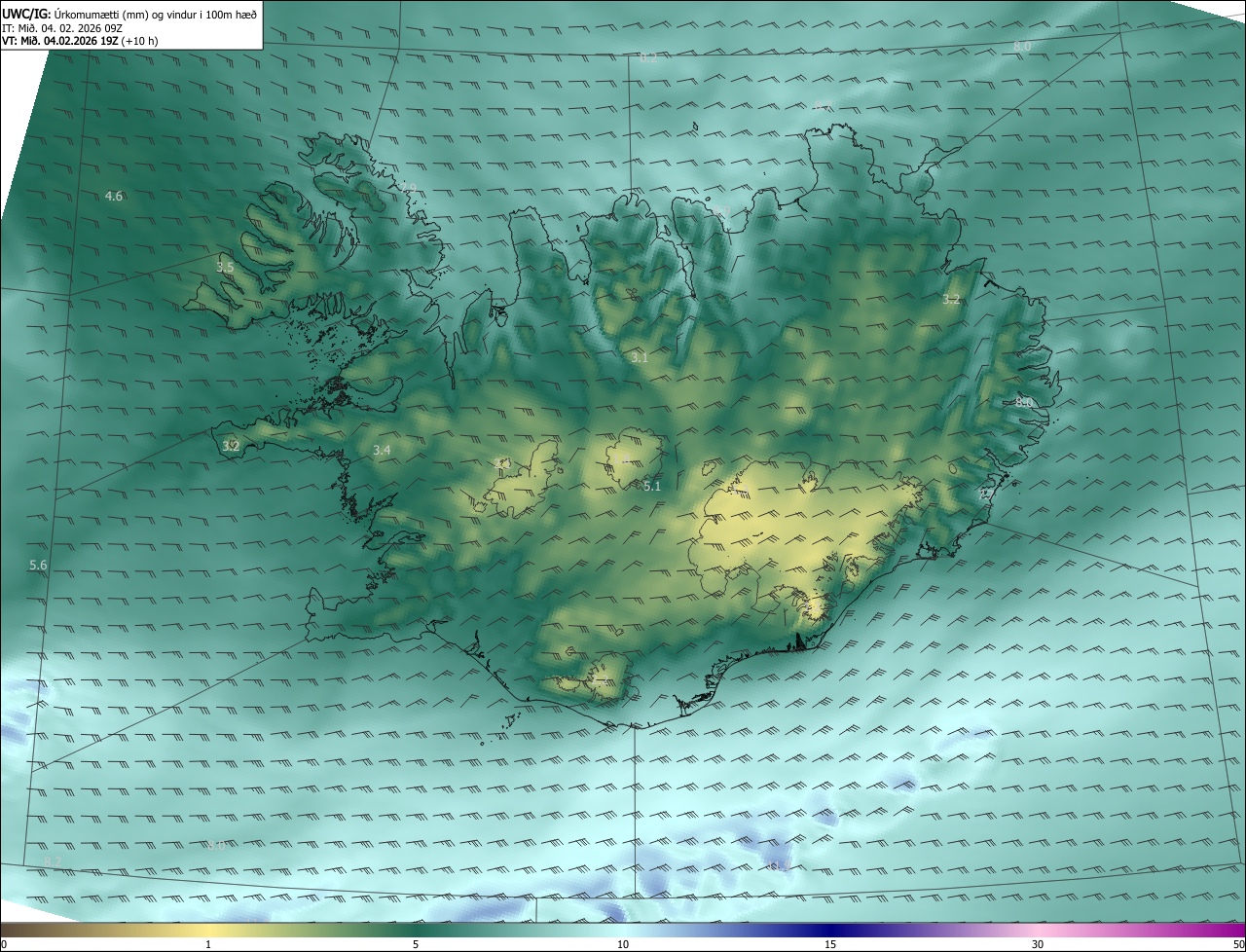Click the 10 tick on the color scale
Image resolution: width=1246 pixels, height=952 pixels.
623,944
